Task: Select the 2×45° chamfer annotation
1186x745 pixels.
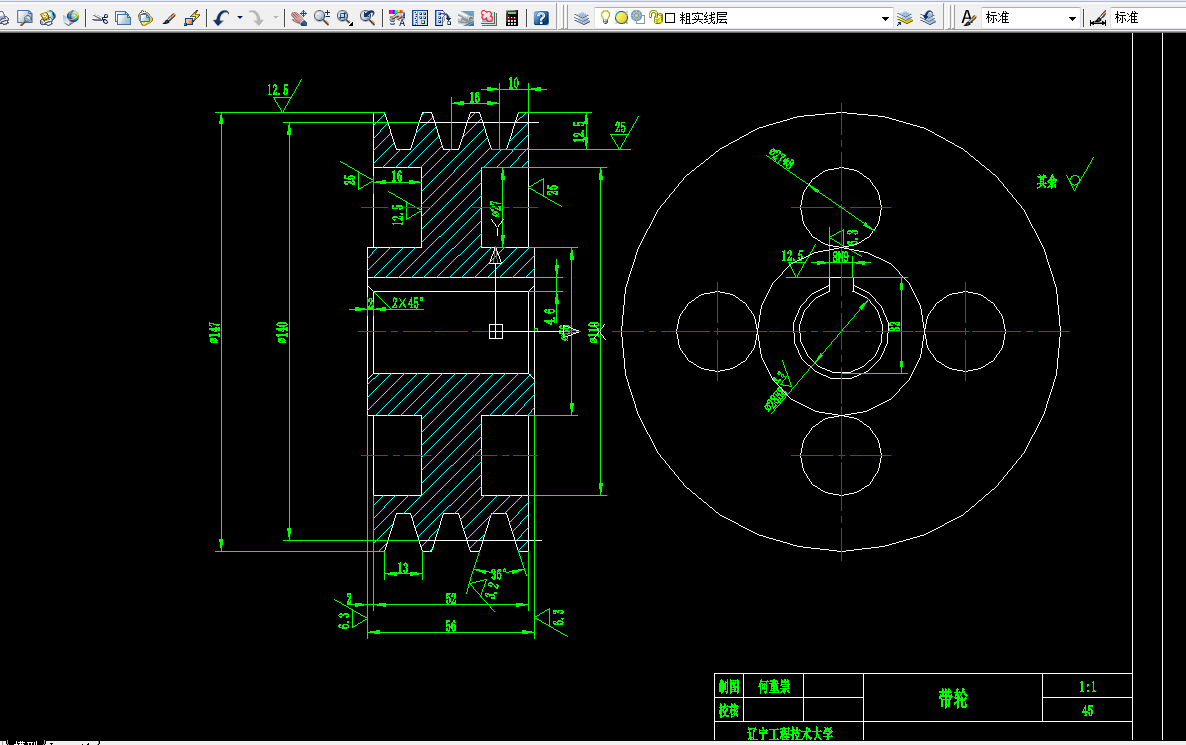Action: click(x=408, y=303)
